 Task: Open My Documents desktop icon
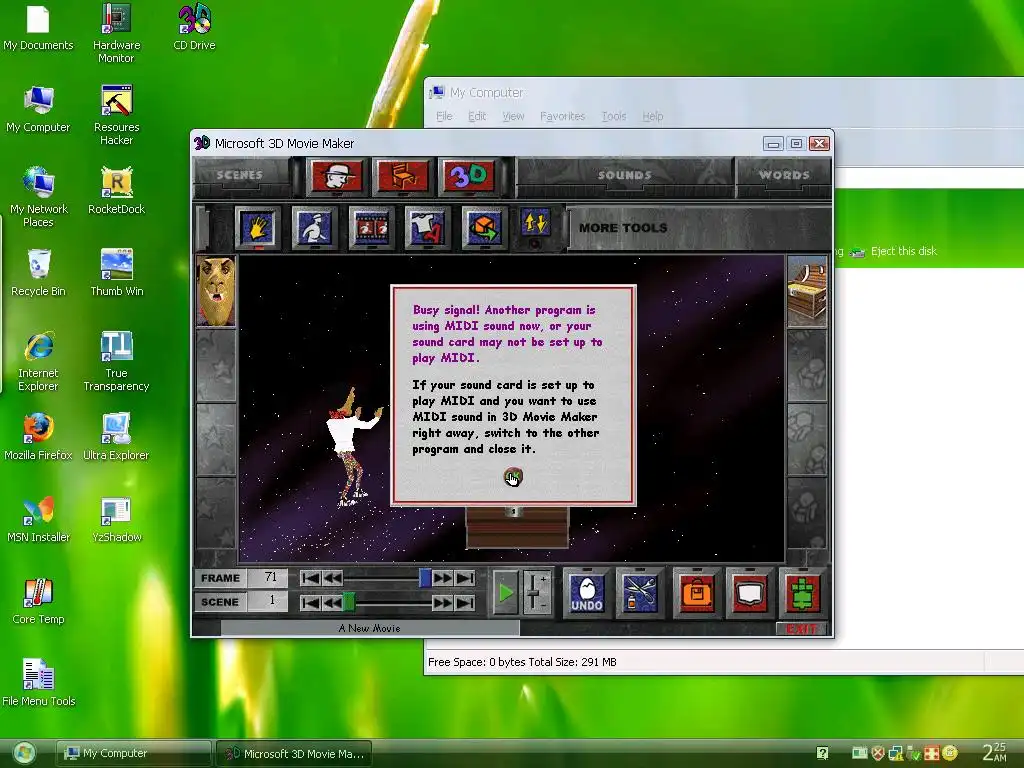click(x=38, y=27)
